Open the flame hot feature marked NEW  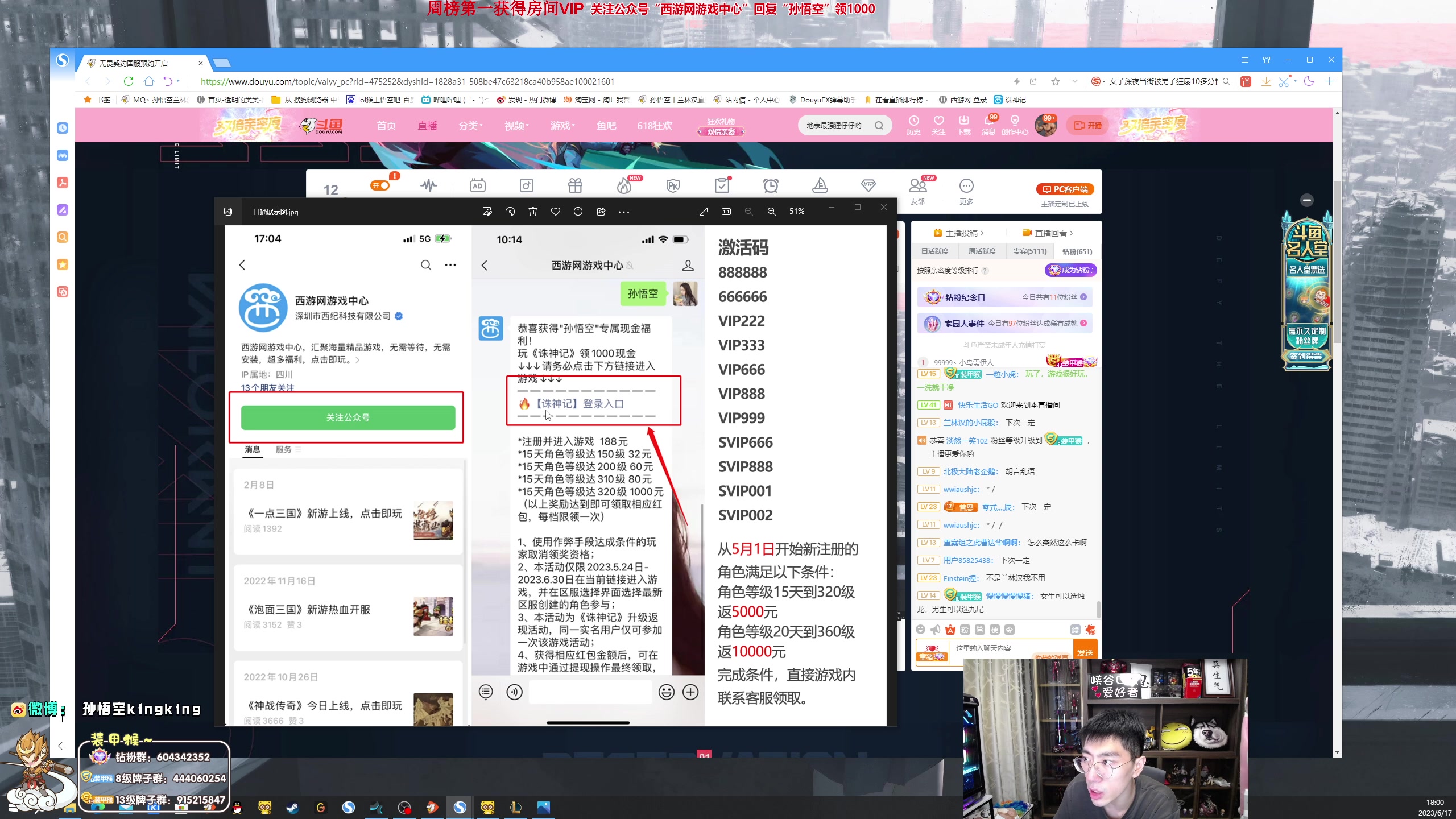tap(624, 185)
